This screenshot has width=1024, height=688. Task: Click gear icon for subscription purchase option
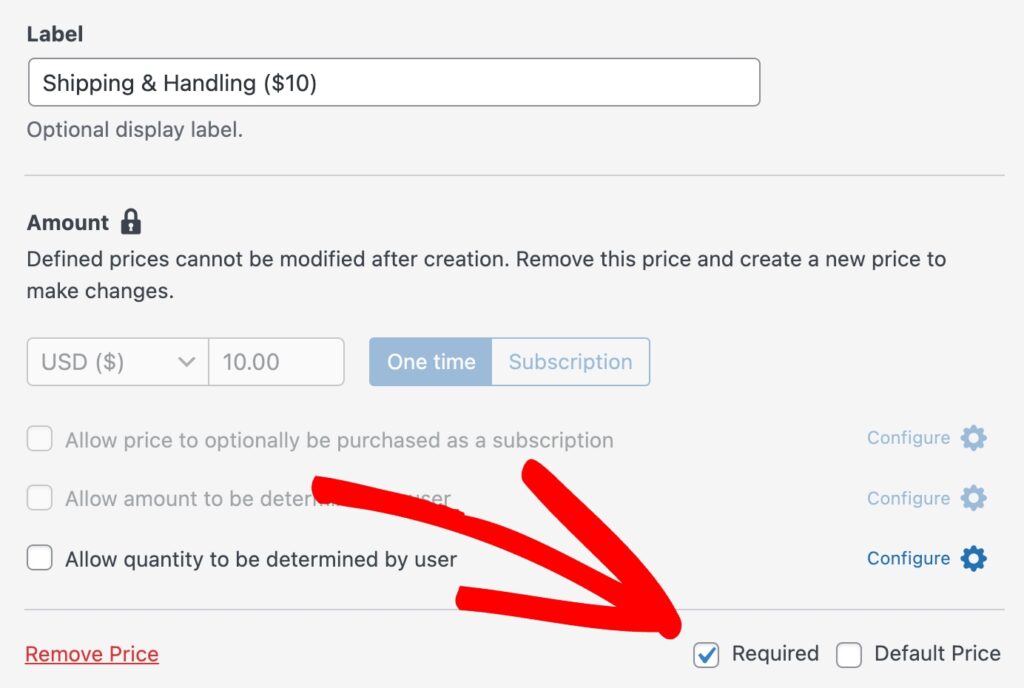pyautogui.click(x=973, y=438)
